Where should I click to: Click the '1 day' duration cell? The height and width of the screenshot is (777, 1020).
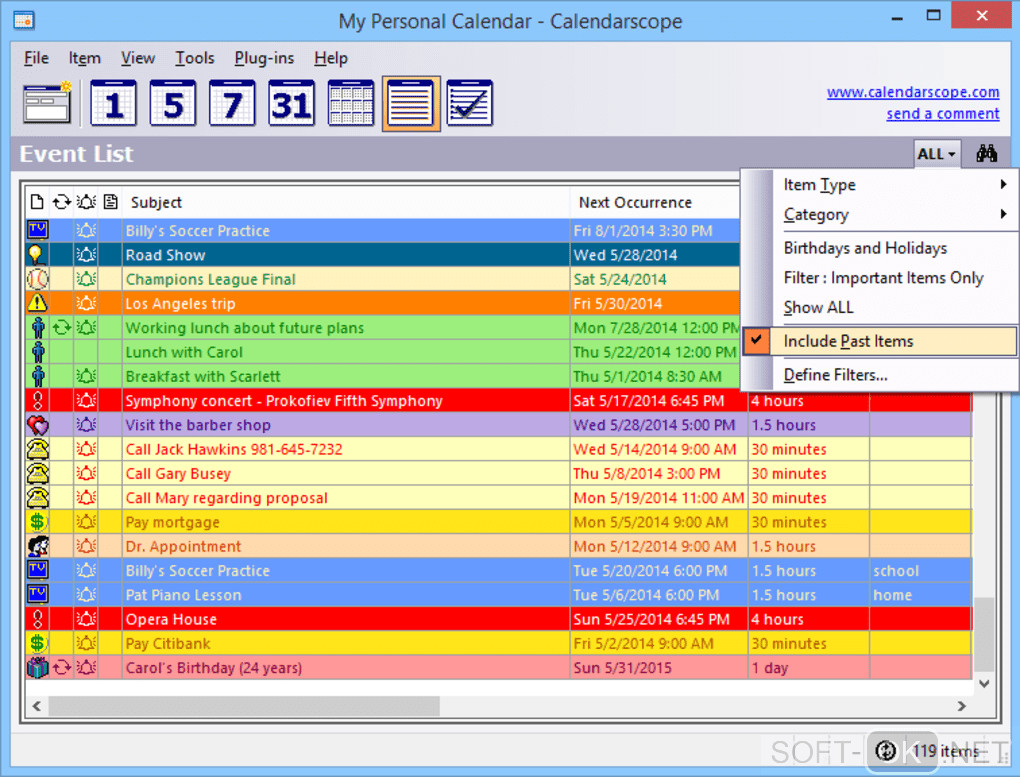click(x=809, y=668)
